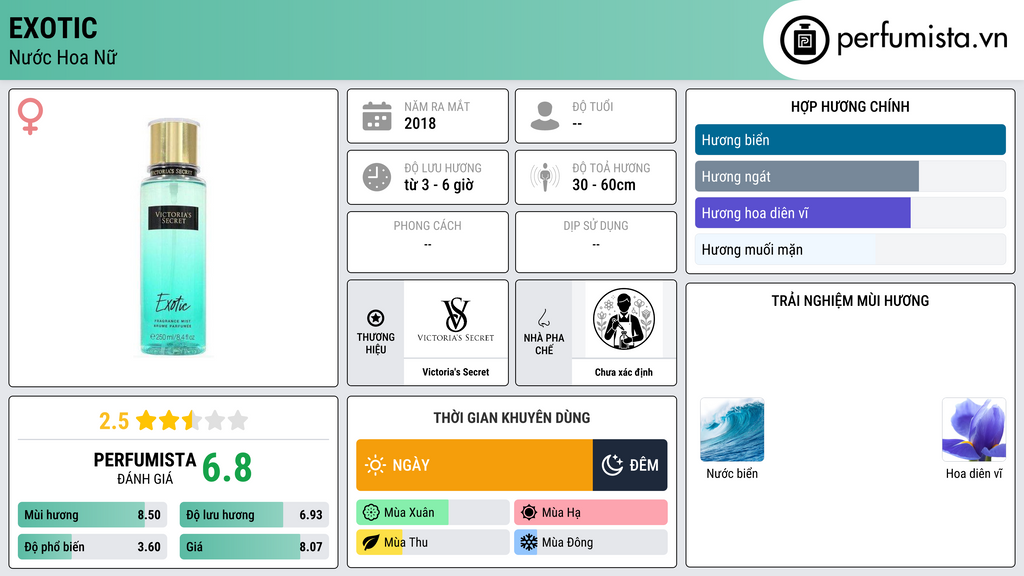Click the Độ phổ biến 3.60 score bar

92,547
